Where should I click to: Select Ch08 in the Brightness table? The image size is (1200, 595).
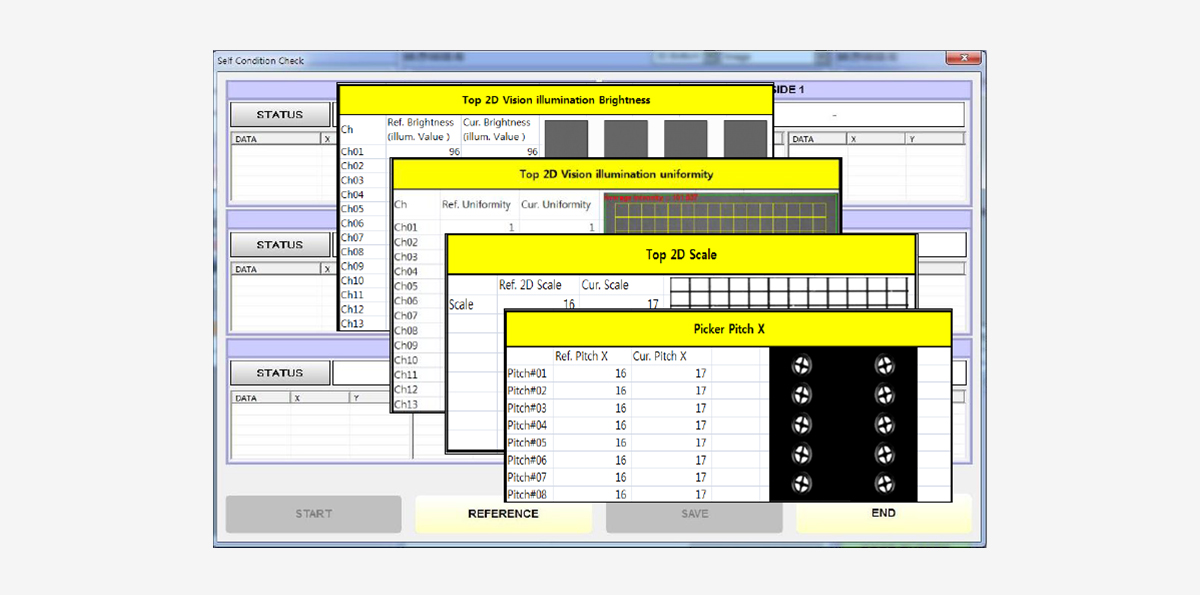coord(352,252)
